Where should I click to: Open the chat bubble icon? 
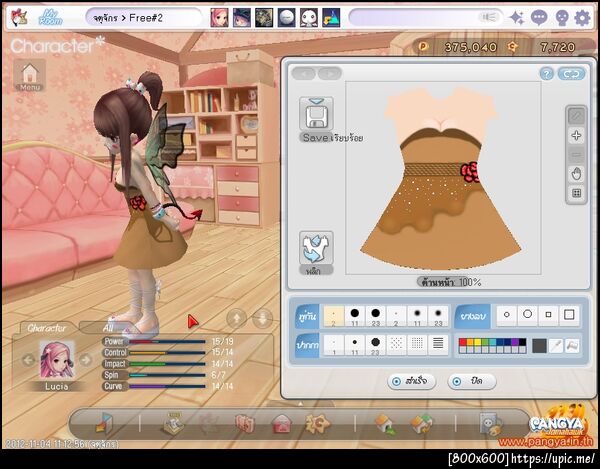539,18
